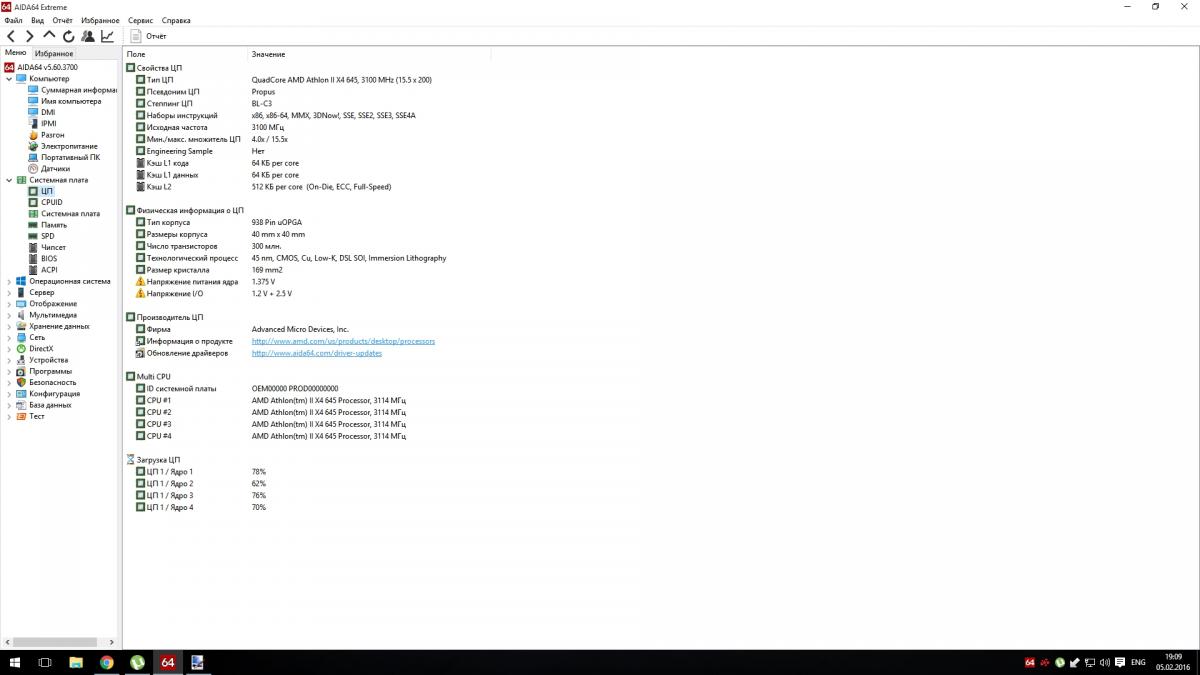The image size is (1200, 675).
Task: Expand the Операционная система branch
Action: (9, 281)
